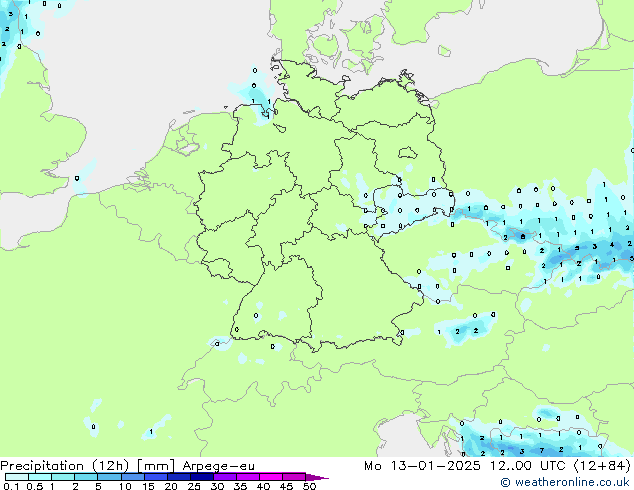Click the legend color between 1 and 2
Viewport: 634px width, 490px height.
pyautogui.click(x=63, y=477)
